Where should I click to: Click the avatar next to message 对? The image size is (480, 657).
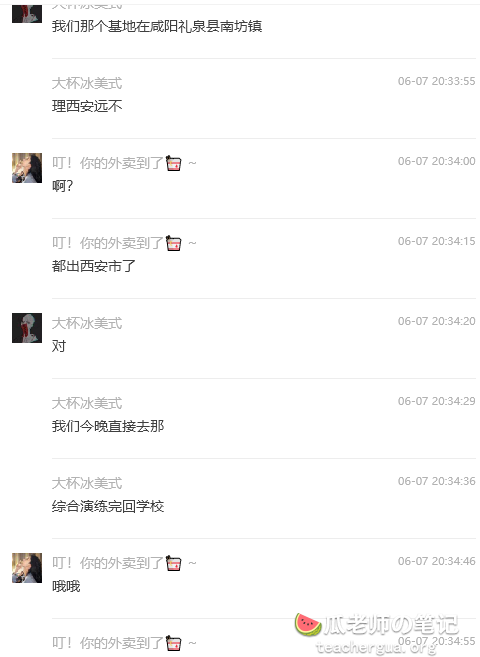point(27,328)
